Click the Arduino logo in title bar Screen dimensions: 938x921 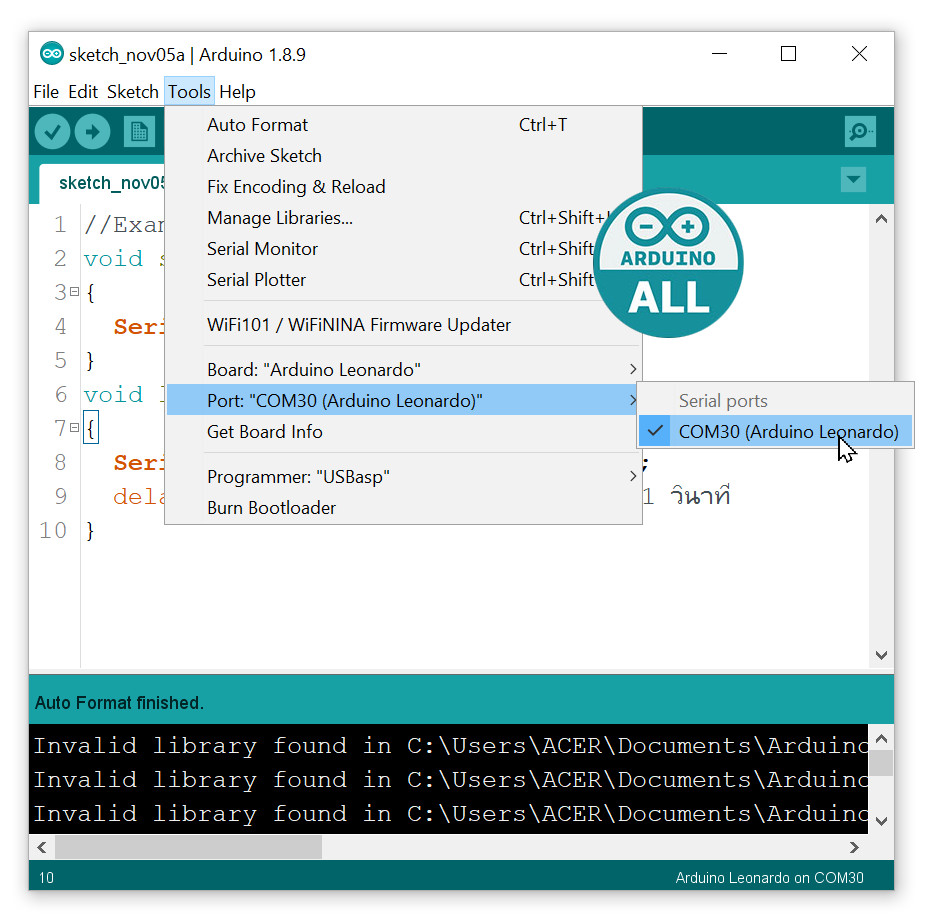pos(51,54)
